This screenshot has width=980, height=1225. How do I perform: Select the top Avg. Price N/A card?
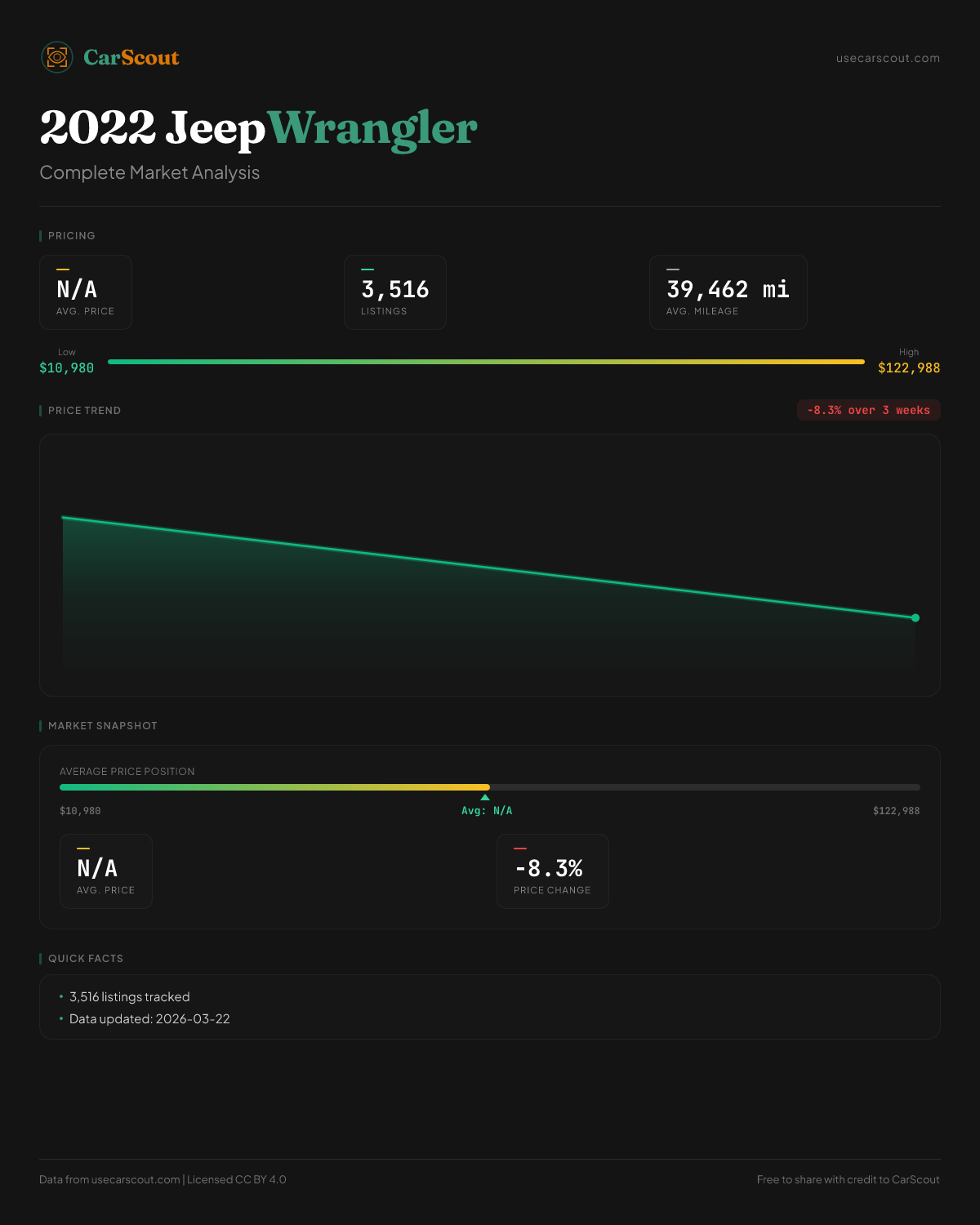[86, 292]
